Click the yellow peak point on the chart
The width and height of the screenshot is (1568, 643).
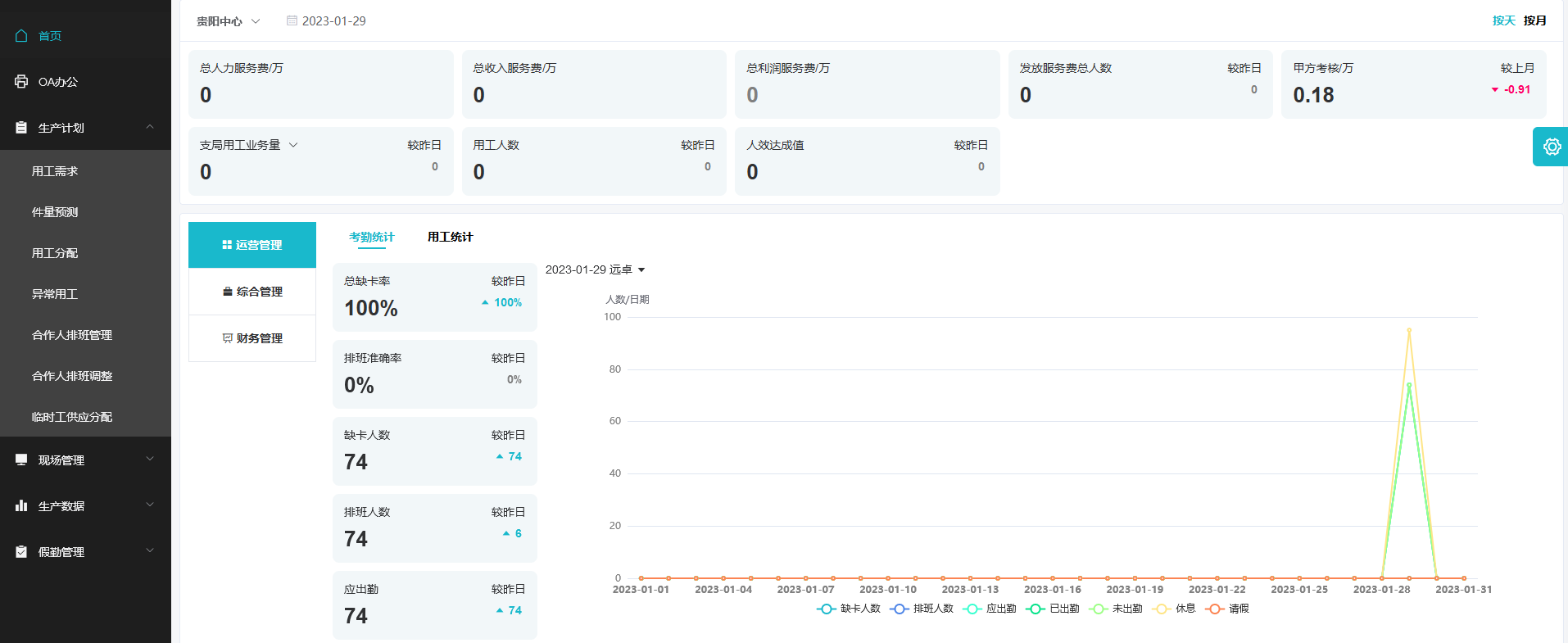click(1409, 330)
